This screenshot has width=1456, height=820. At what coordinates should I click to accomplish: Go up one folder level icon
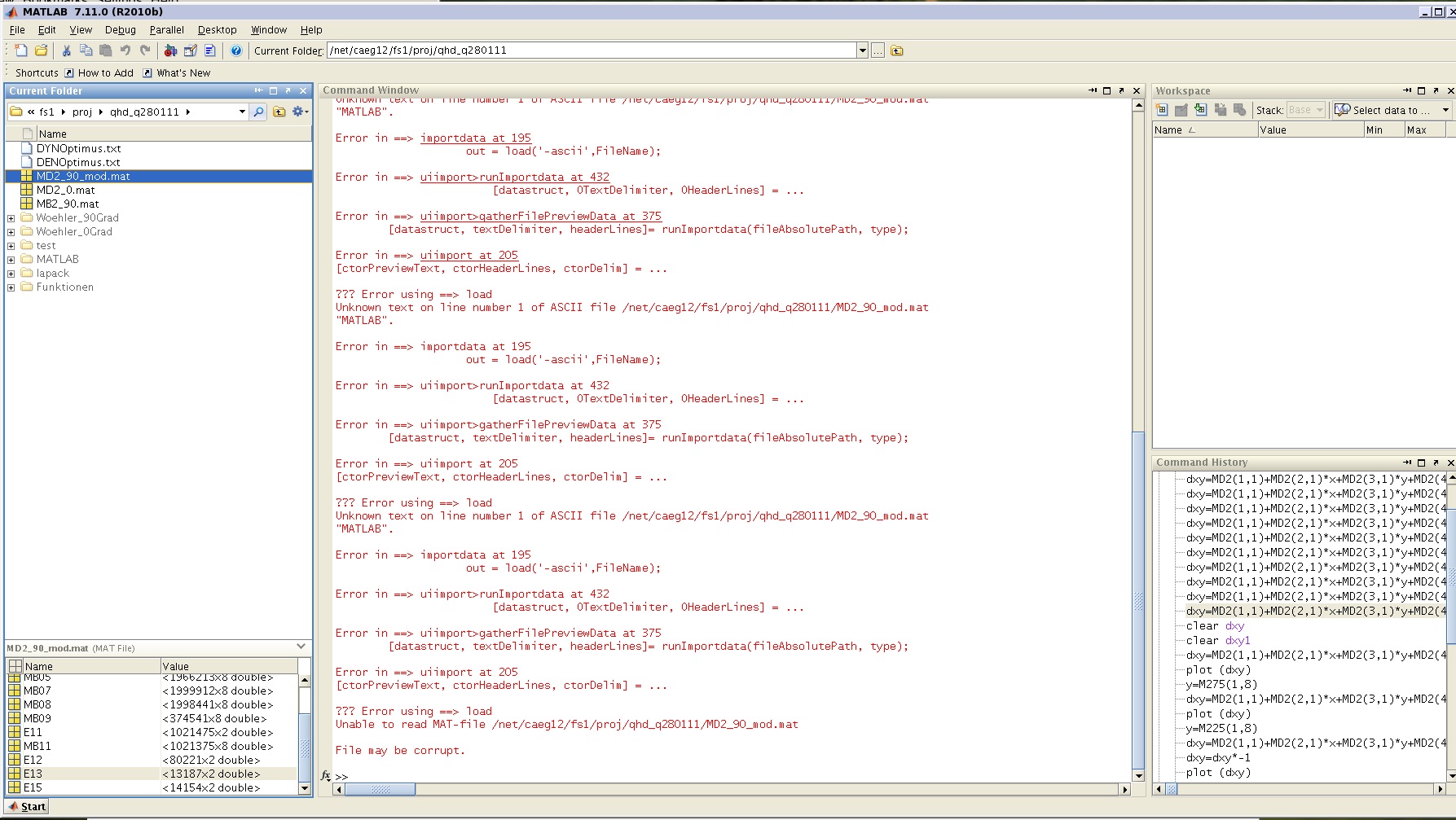[x=279, y=112]
